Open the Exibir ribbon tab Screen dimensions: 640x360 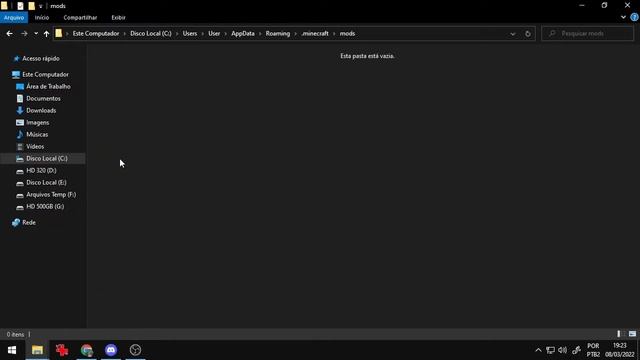click(x=118, y=18)
